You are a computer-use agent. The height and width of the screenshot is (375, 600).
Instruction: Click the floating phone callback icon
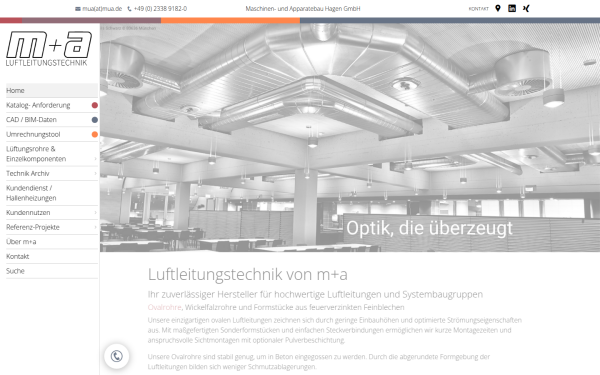[x=117, y=356]
